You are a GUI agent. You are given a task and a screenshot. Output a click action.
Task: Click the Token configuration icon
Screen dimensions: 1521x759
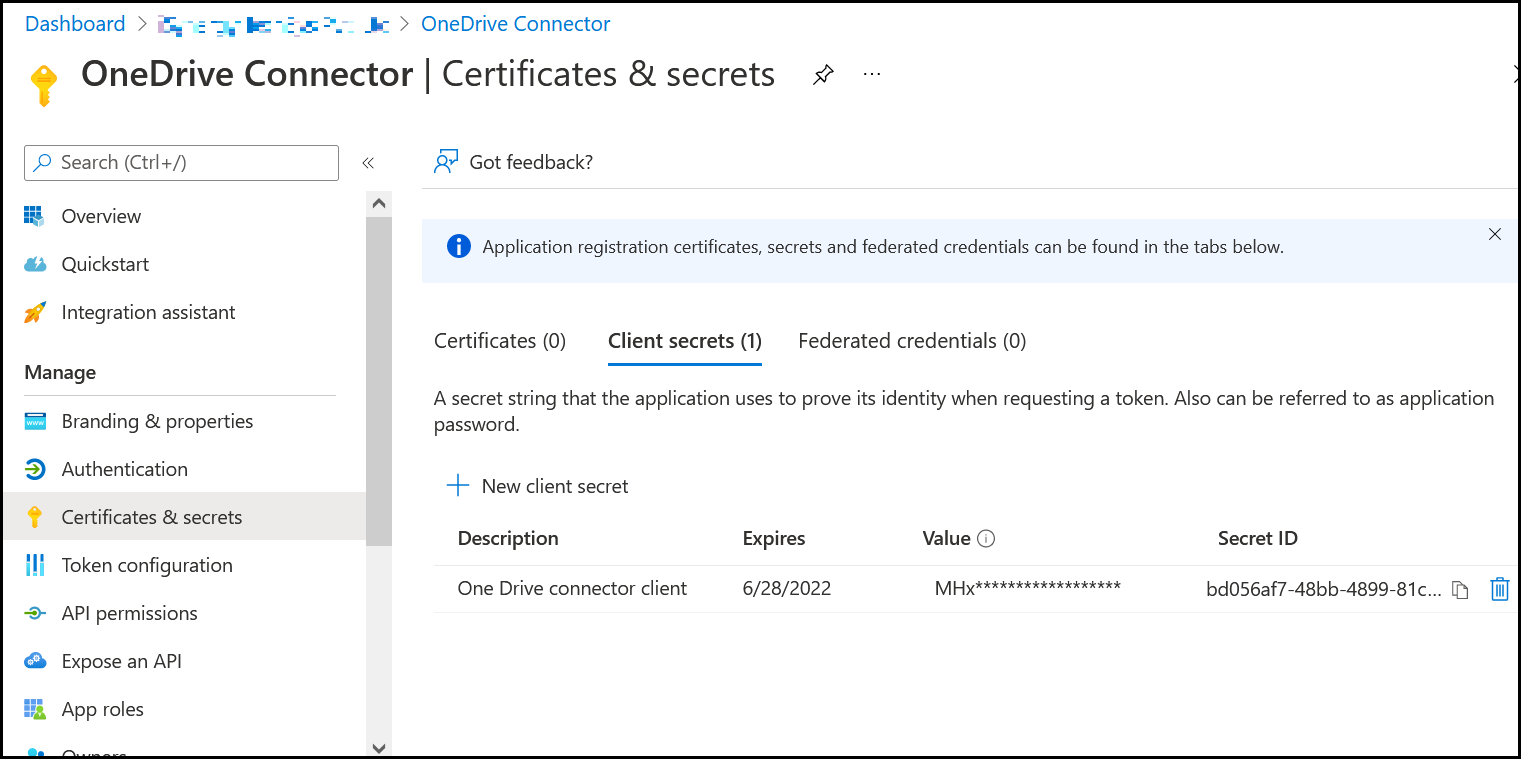click(x=35, y=565)
